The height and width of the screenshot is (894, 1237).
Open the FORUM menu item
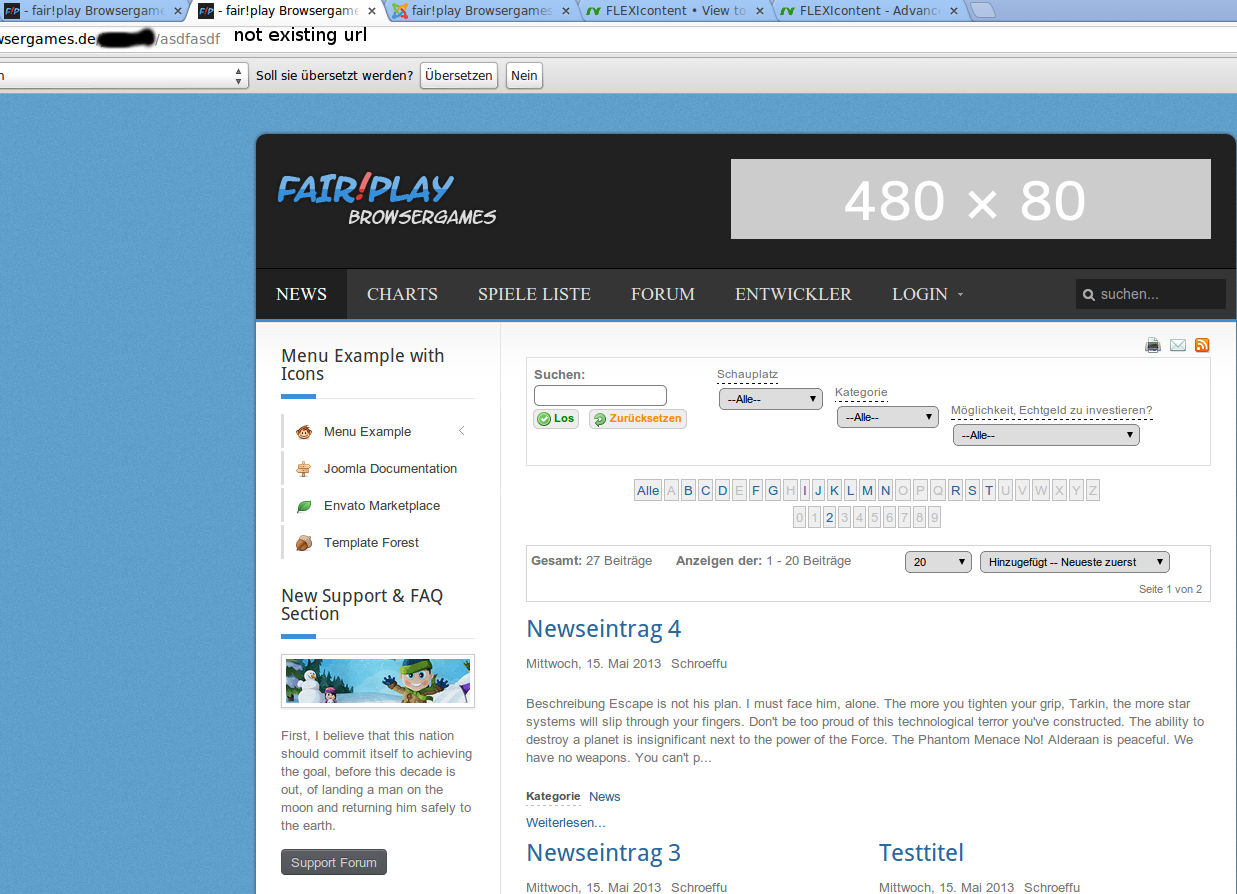pos(663,294)
